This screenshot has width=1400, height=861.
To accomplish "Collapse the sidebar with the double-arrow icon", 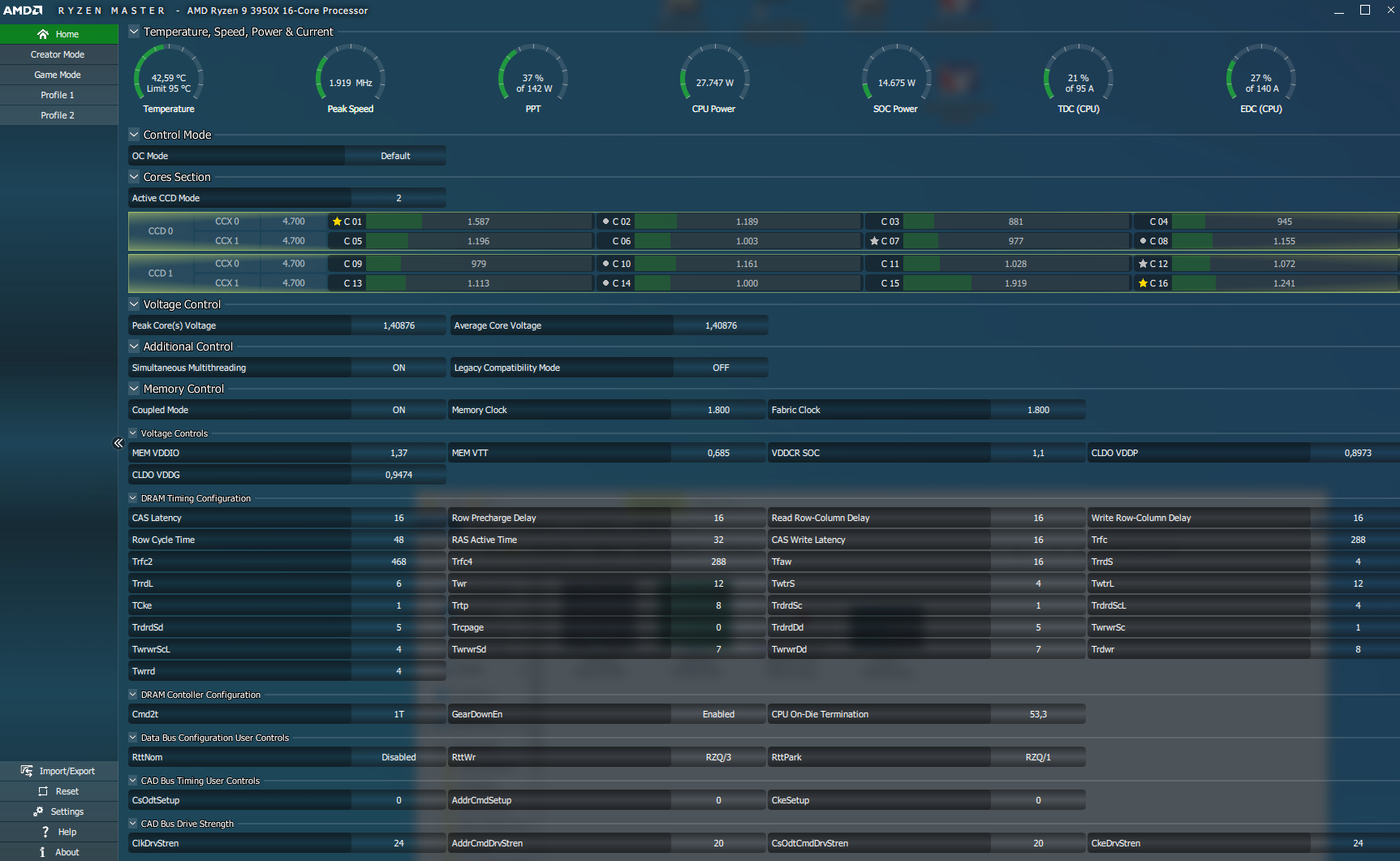I will tap(118, 443).
